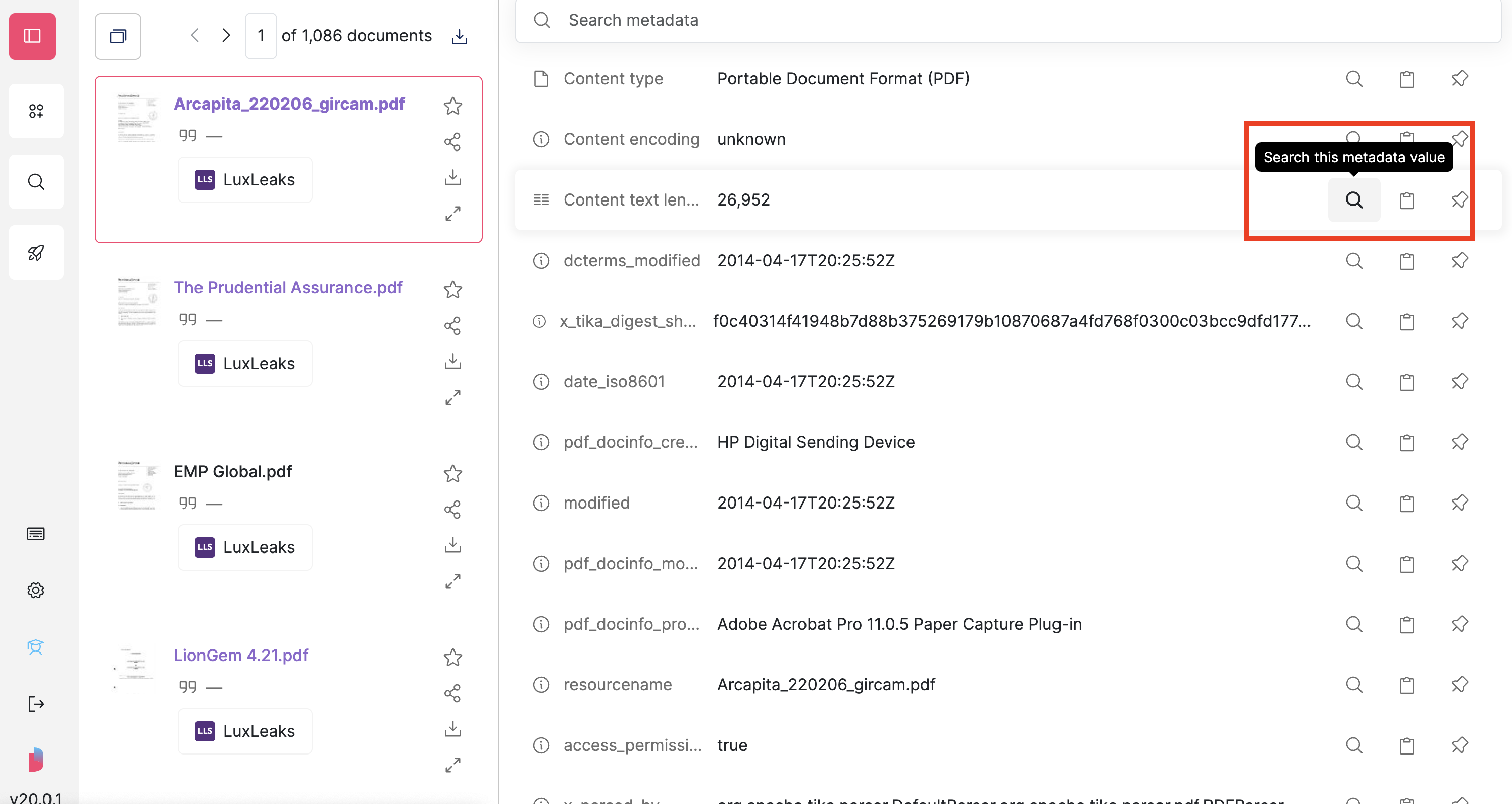Collapse the left sidebar panel

tap(32, 36)
